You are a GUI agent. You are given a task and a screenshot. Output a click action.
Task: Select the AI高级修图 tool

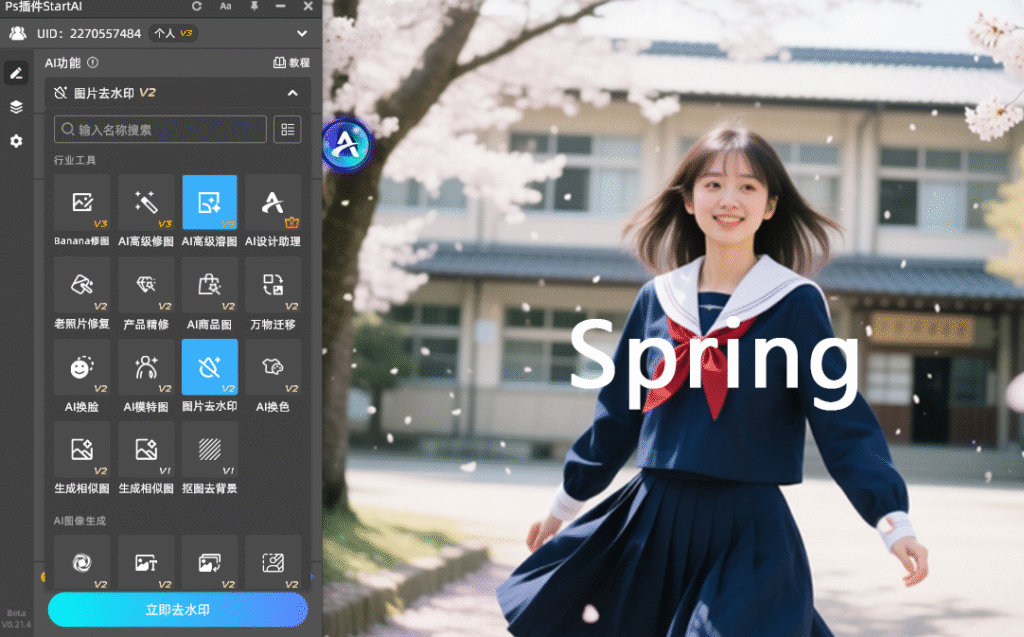(x=146, y=203)
